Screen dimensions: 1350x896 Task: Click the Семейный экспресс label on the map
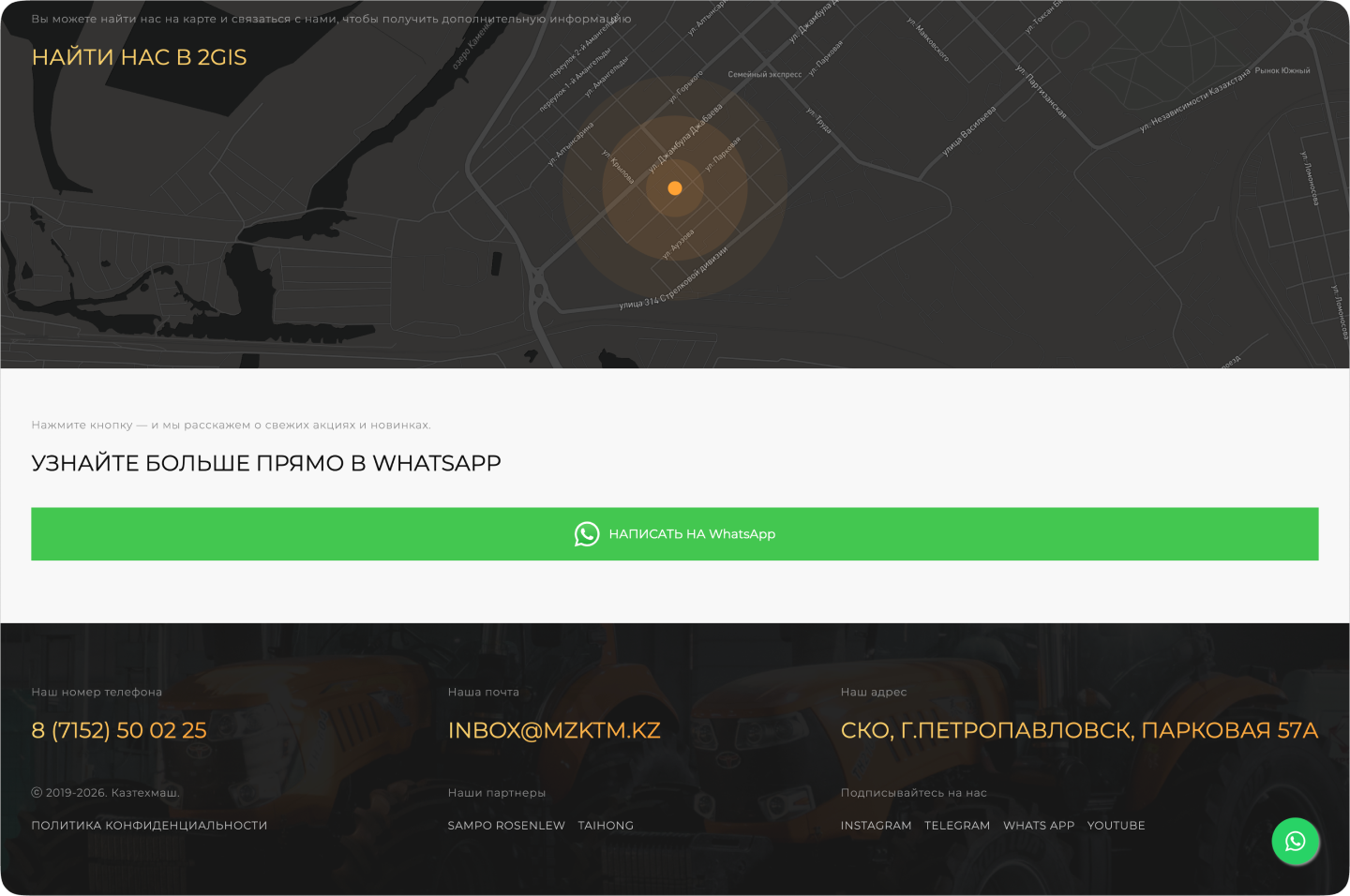click(x=766, y=73)
